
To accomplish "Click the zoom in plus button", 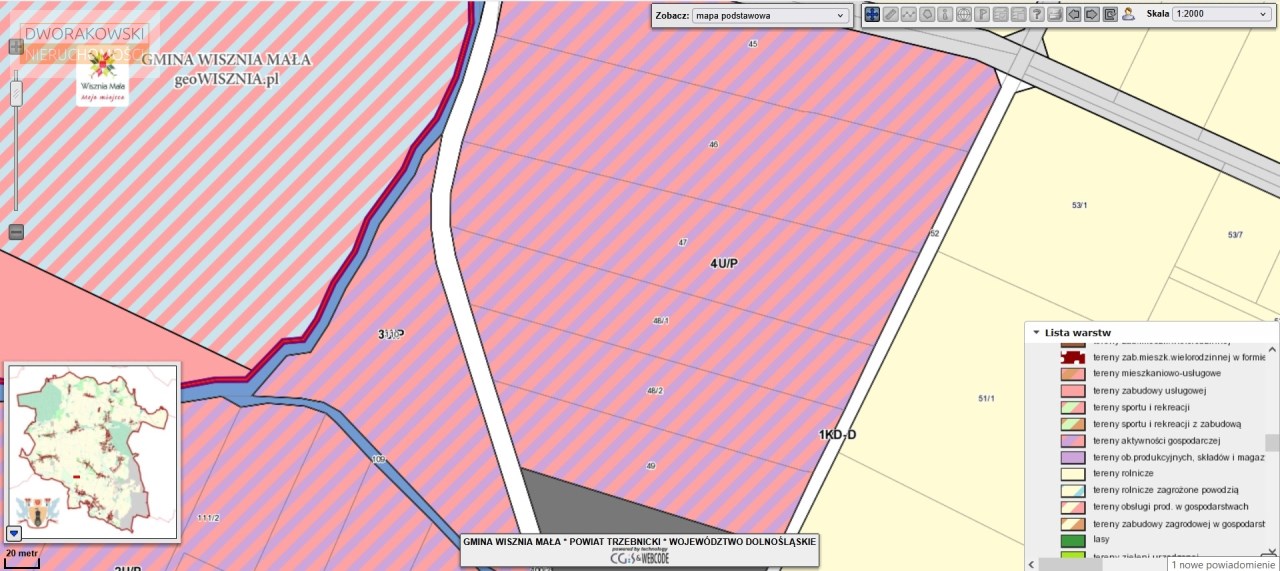I will click(16, 46).
